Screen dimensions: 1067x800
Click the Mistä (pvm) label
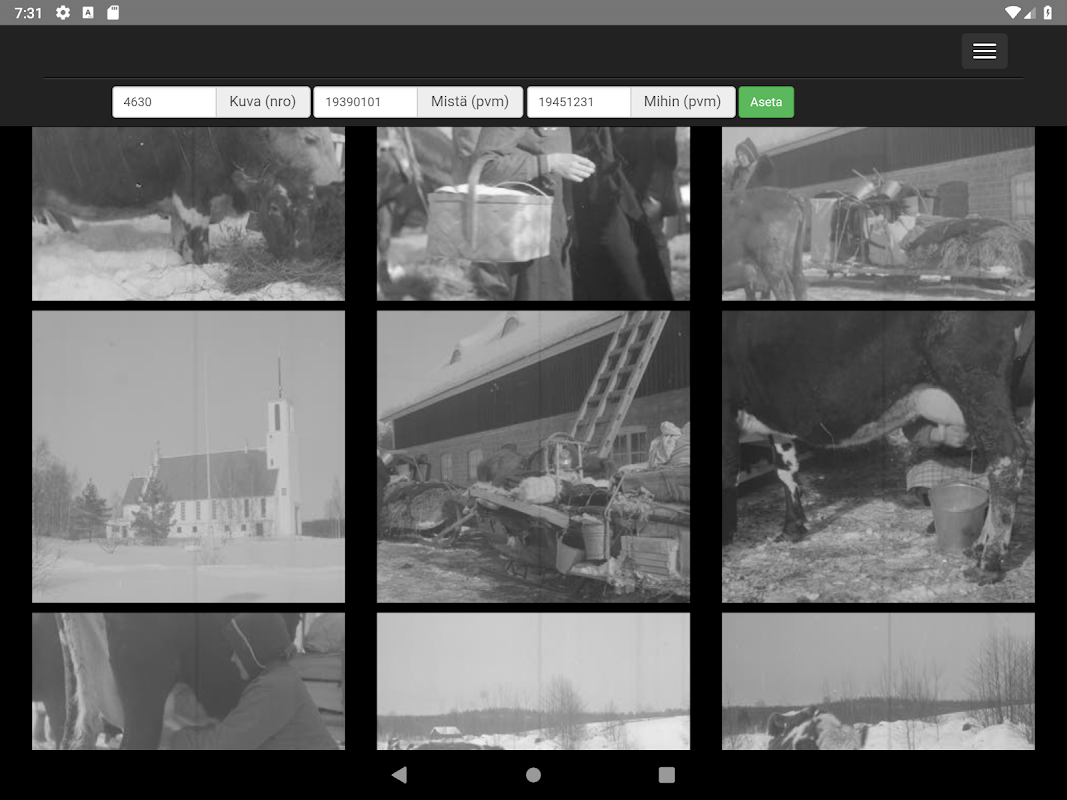coord(470,102)
